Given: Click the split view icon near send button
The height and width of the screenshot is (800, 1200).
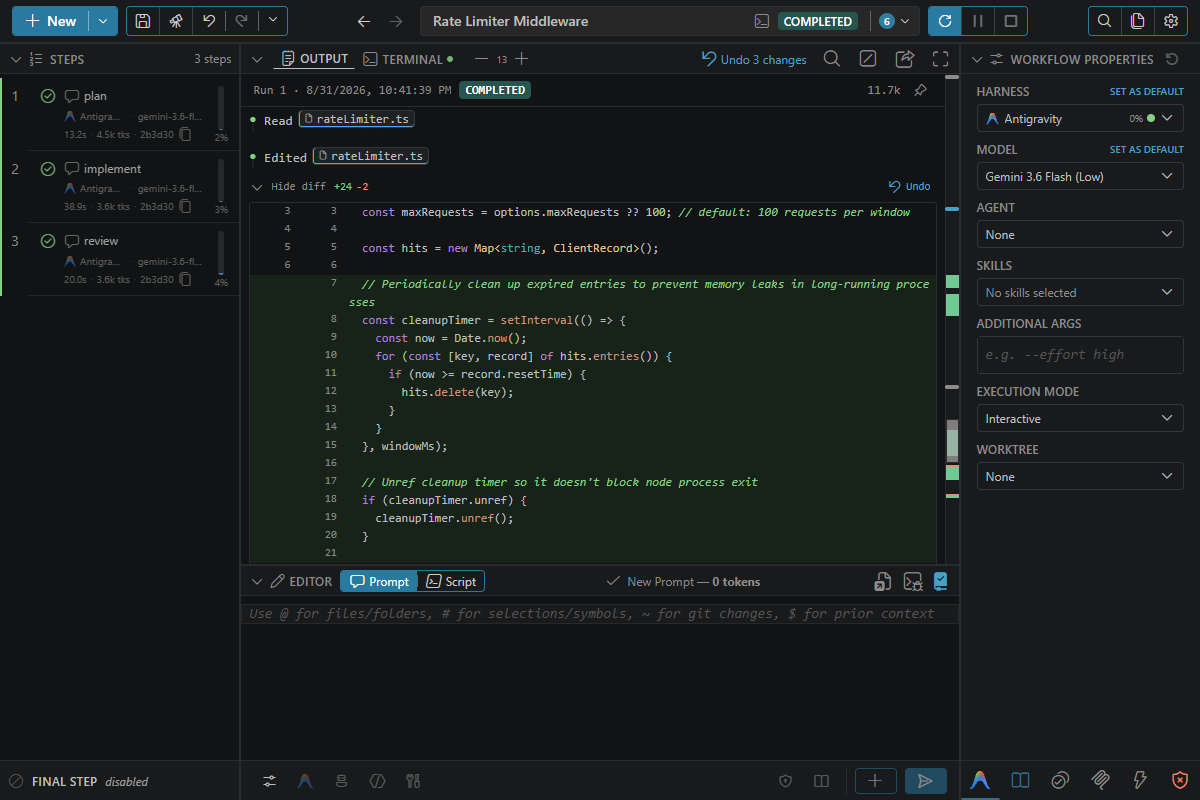Looking at the screenshot, I should point(821,780).
